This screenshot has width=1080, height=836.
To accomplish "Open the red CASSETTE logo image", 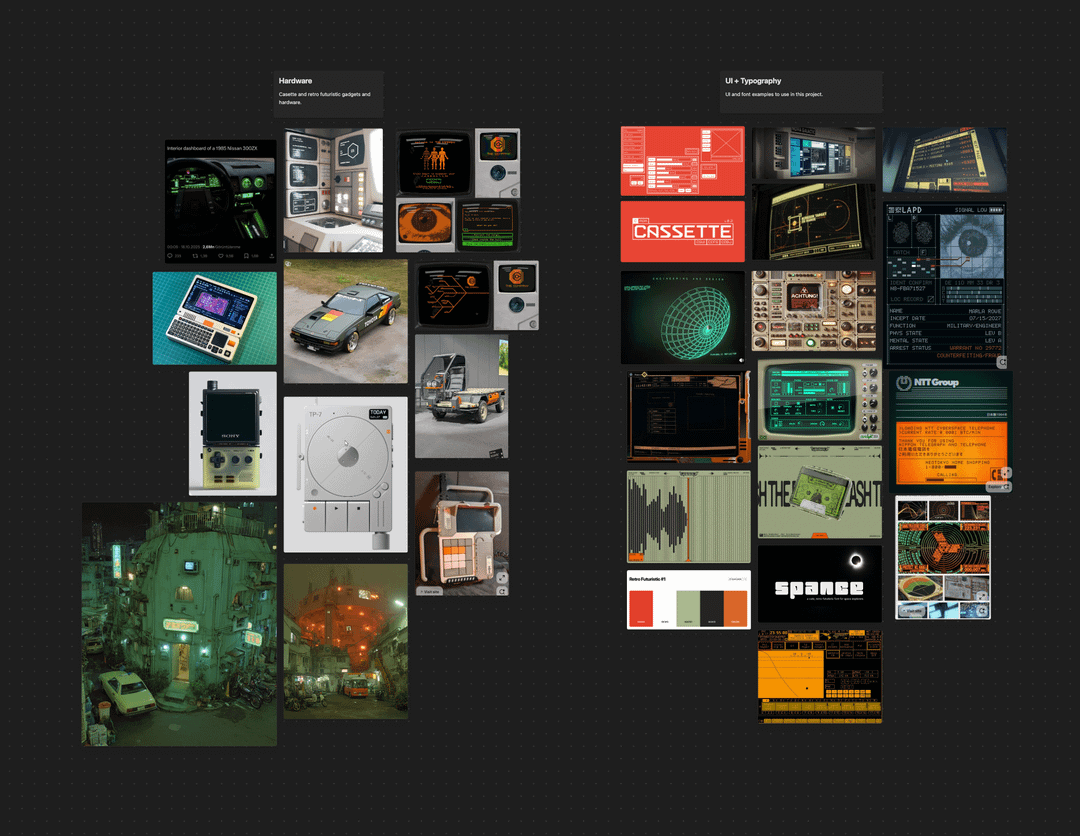I will point(682,231).
